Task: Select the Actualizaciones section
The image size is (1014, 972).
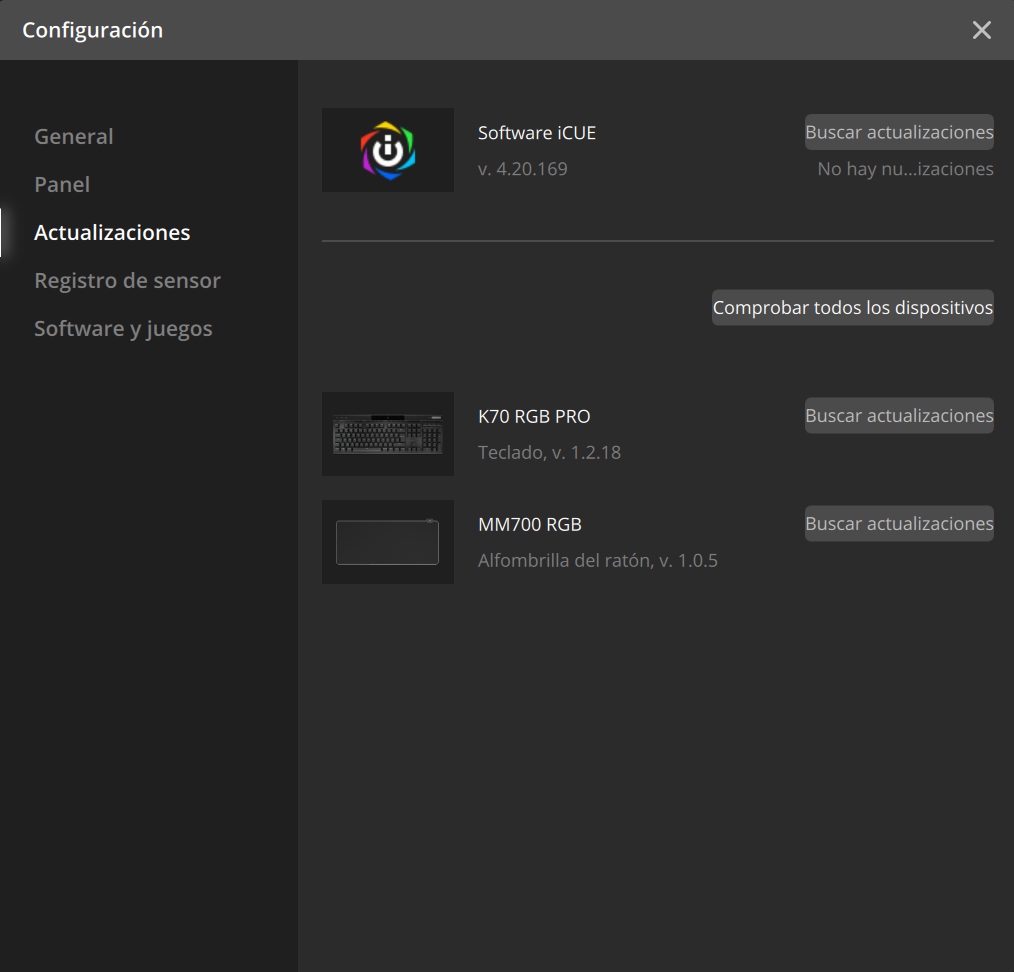Action: pos(112,232)
